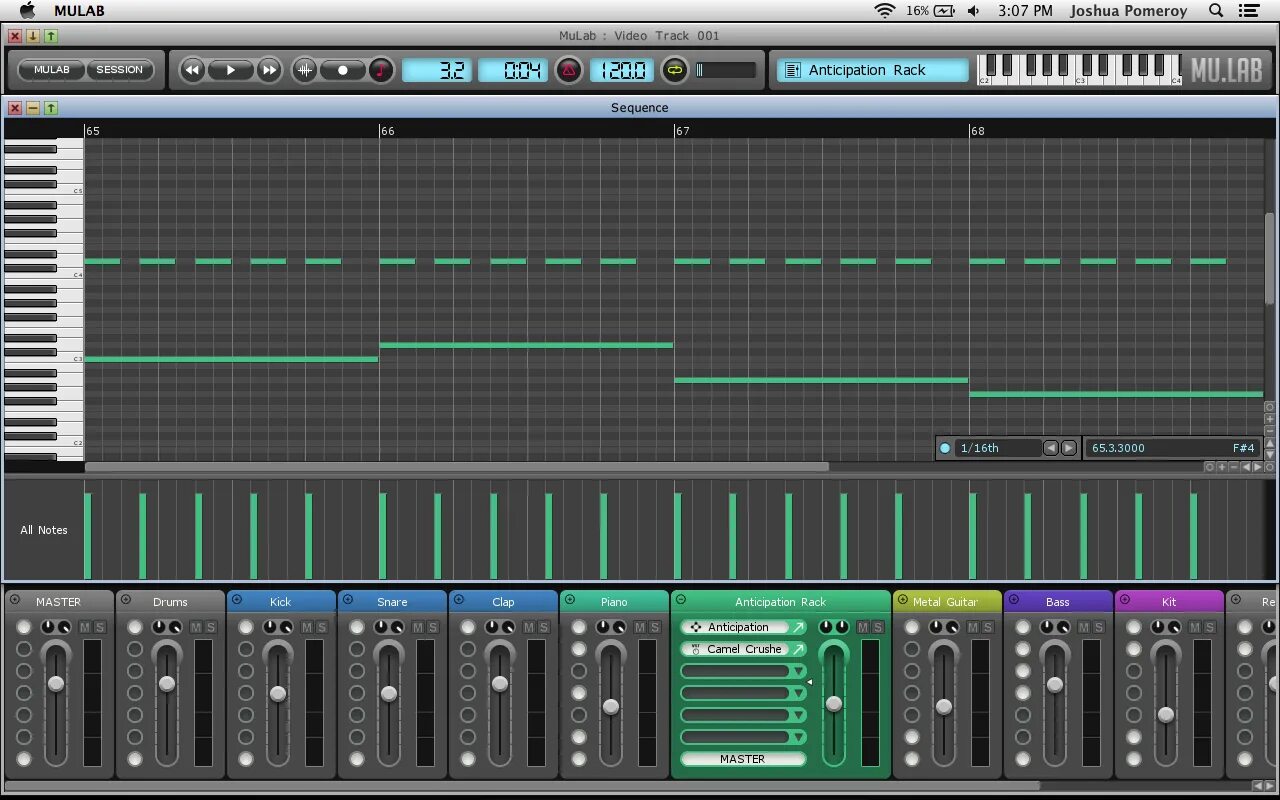Click the Drums track top slot circle
Viewport: 1280px width, 800px height.
pos(135,627)
